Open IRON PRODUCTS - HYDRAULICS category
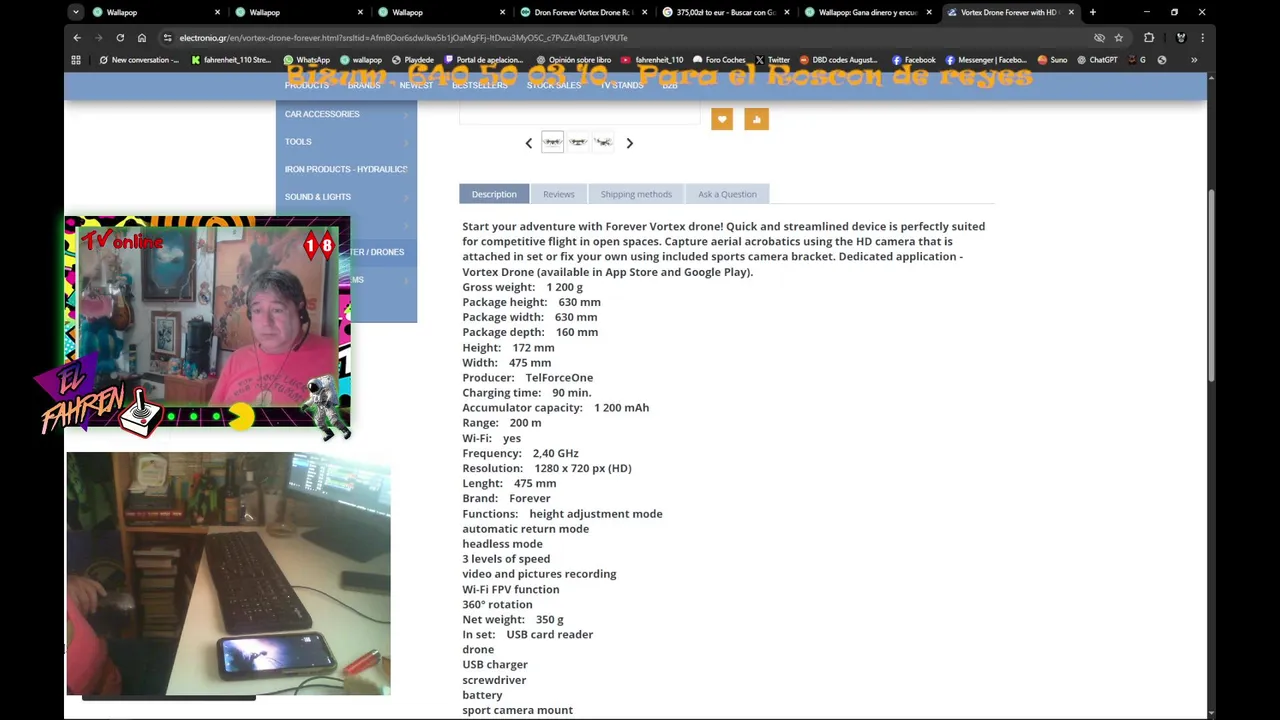This screenshot has width=1280, height=720. click(346, 169)
